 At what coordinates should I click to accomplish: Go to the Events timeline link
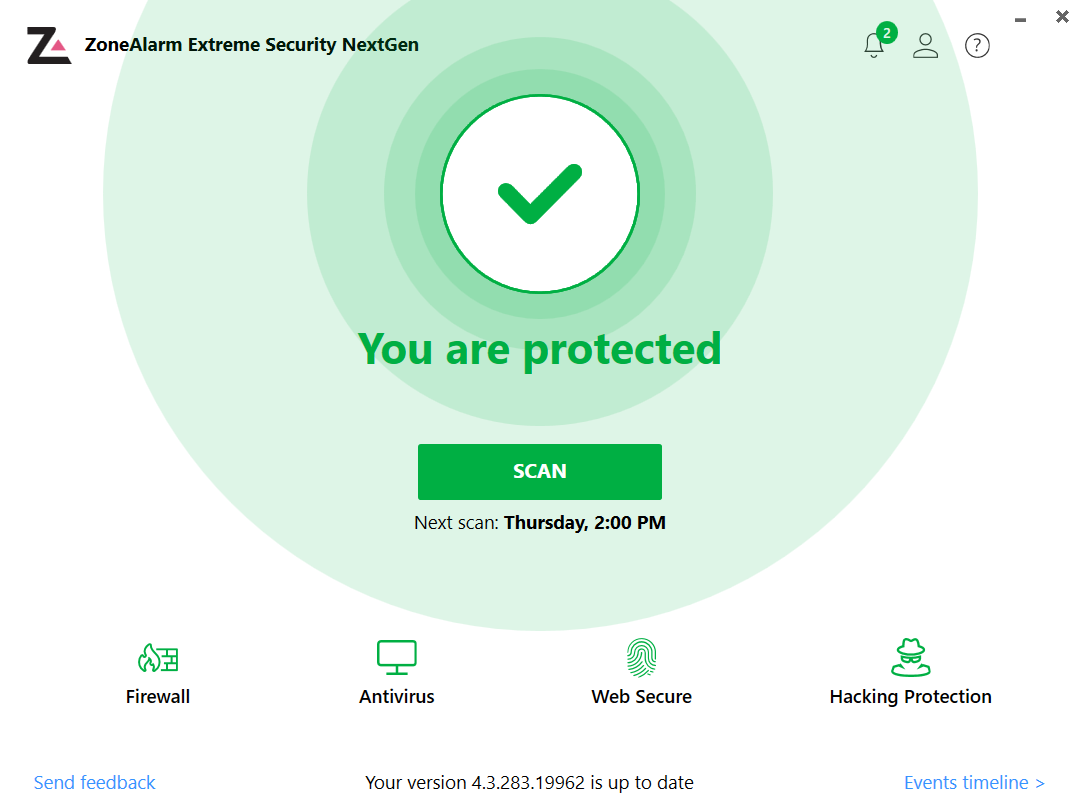[x=974, y=782]
